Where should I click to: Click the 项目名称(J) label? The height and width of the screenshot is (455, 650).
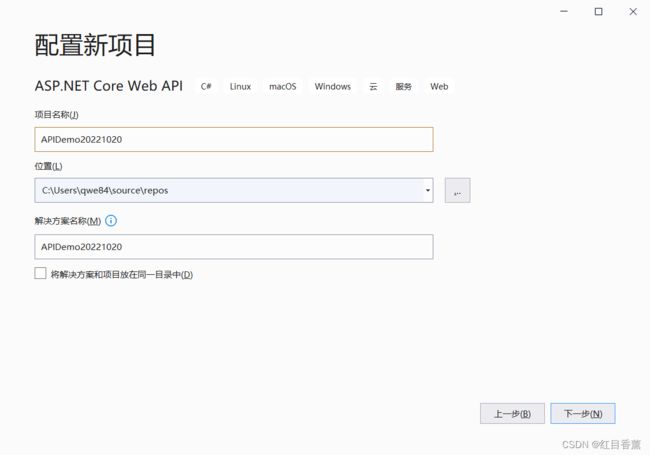(56, 114)
